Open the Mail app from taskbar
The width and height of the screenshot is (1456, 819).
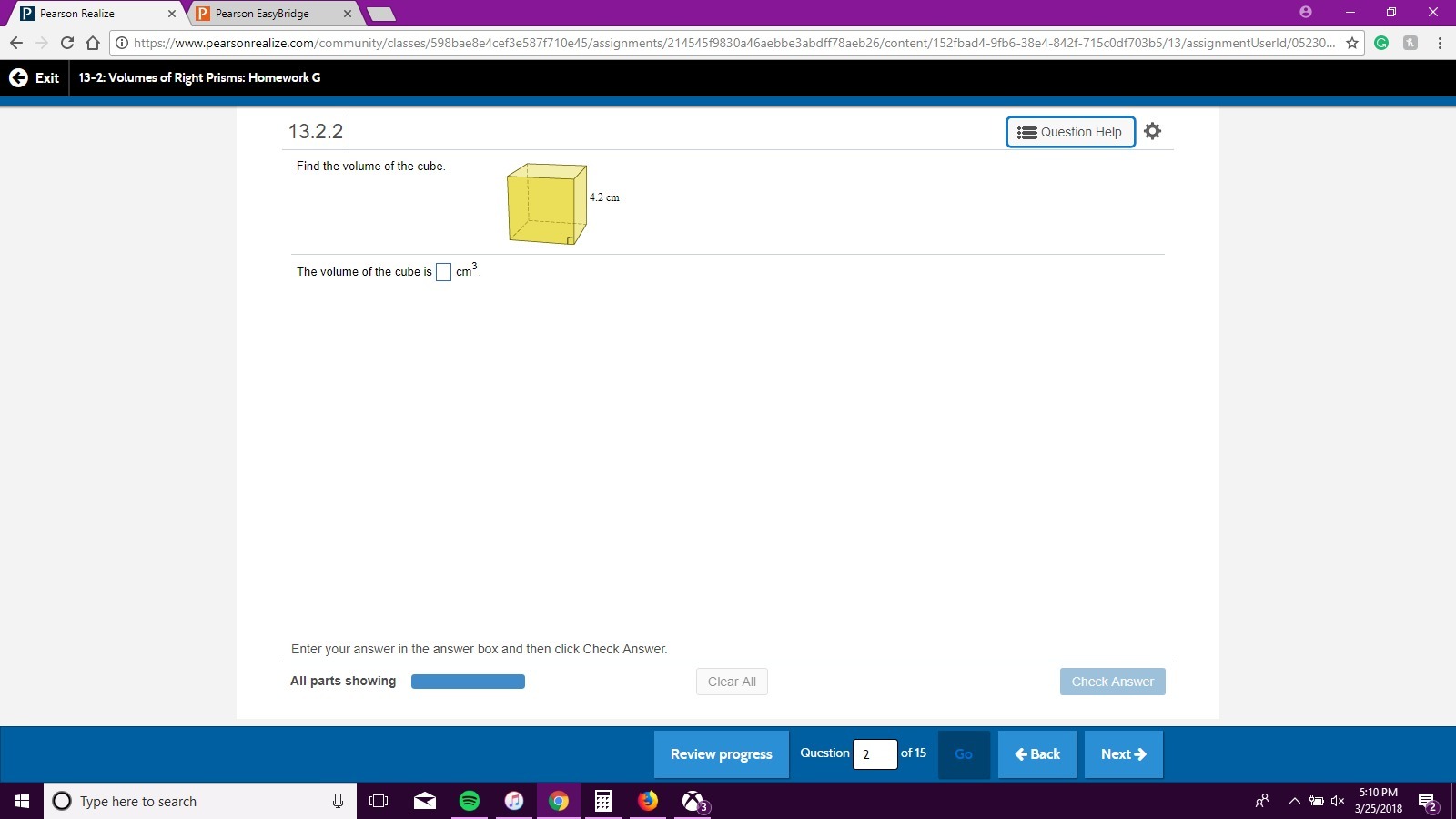pos(425,801)
